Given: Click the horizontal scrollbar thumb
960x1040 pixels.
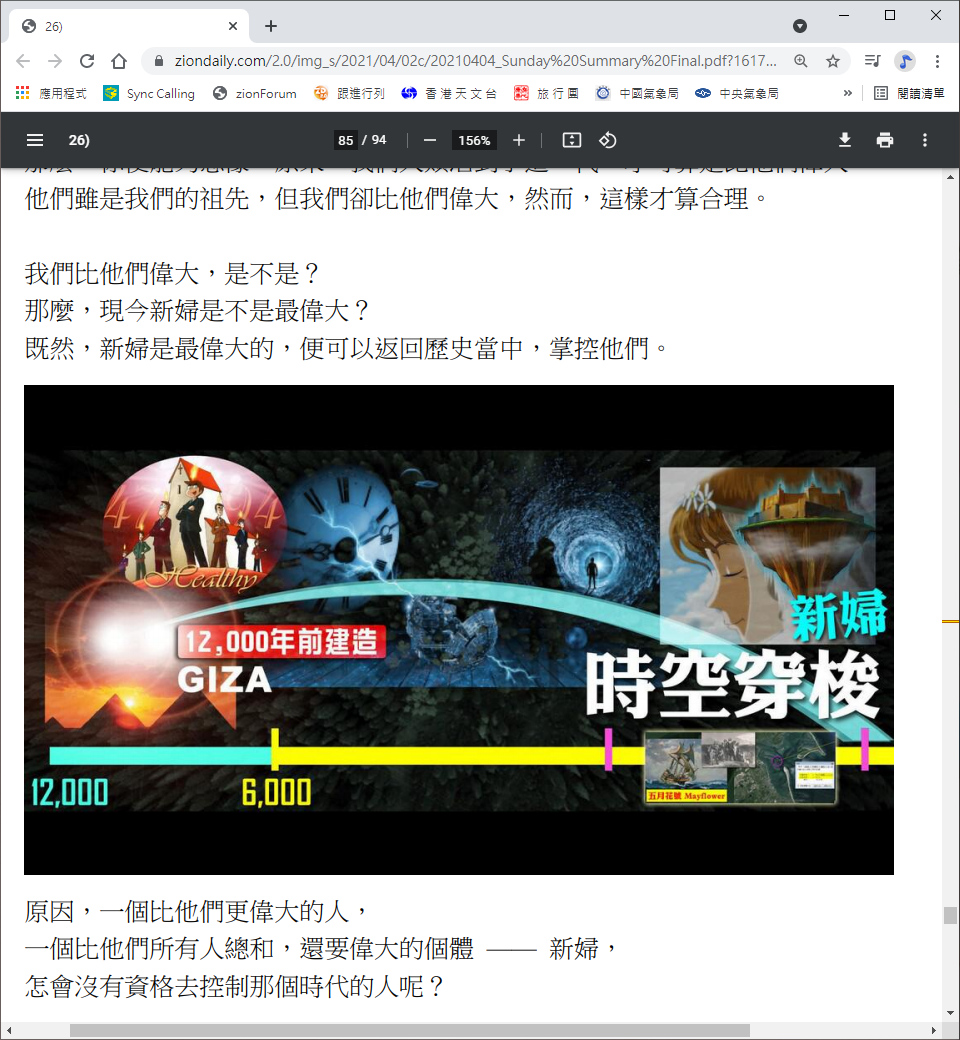Looking at the screenshot, I should [409, 1030].
